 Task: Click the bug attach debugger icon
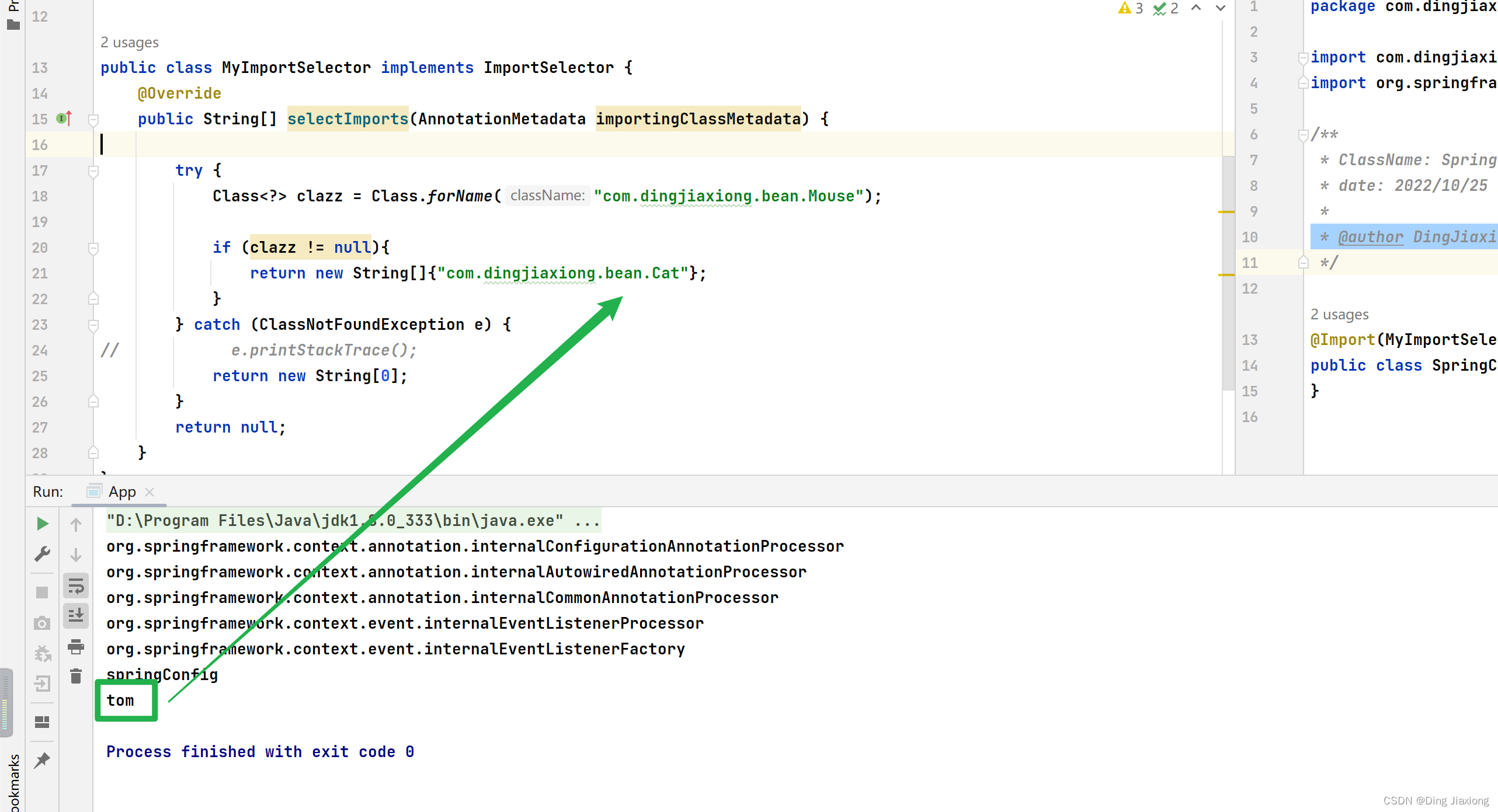pos(42,653)
